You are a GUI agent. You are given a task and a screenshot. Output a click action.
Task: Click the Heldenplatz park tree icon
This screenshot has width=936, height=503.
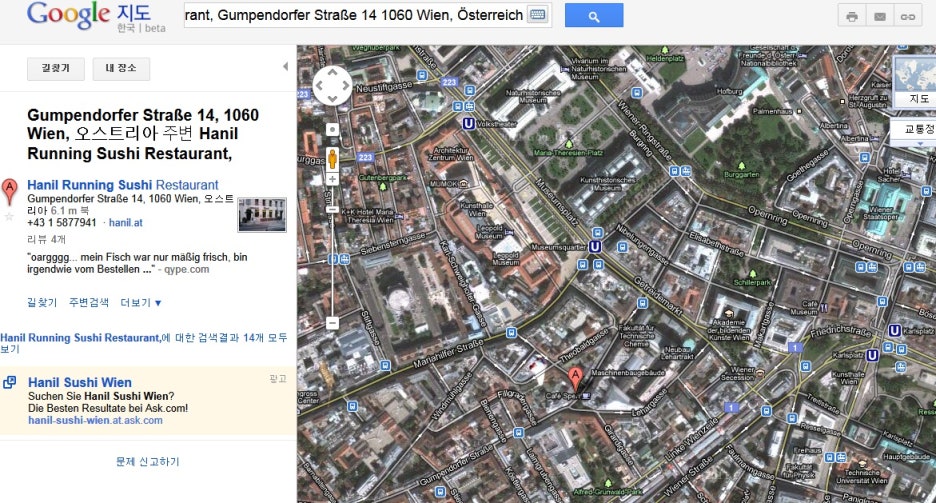(664, 50)
